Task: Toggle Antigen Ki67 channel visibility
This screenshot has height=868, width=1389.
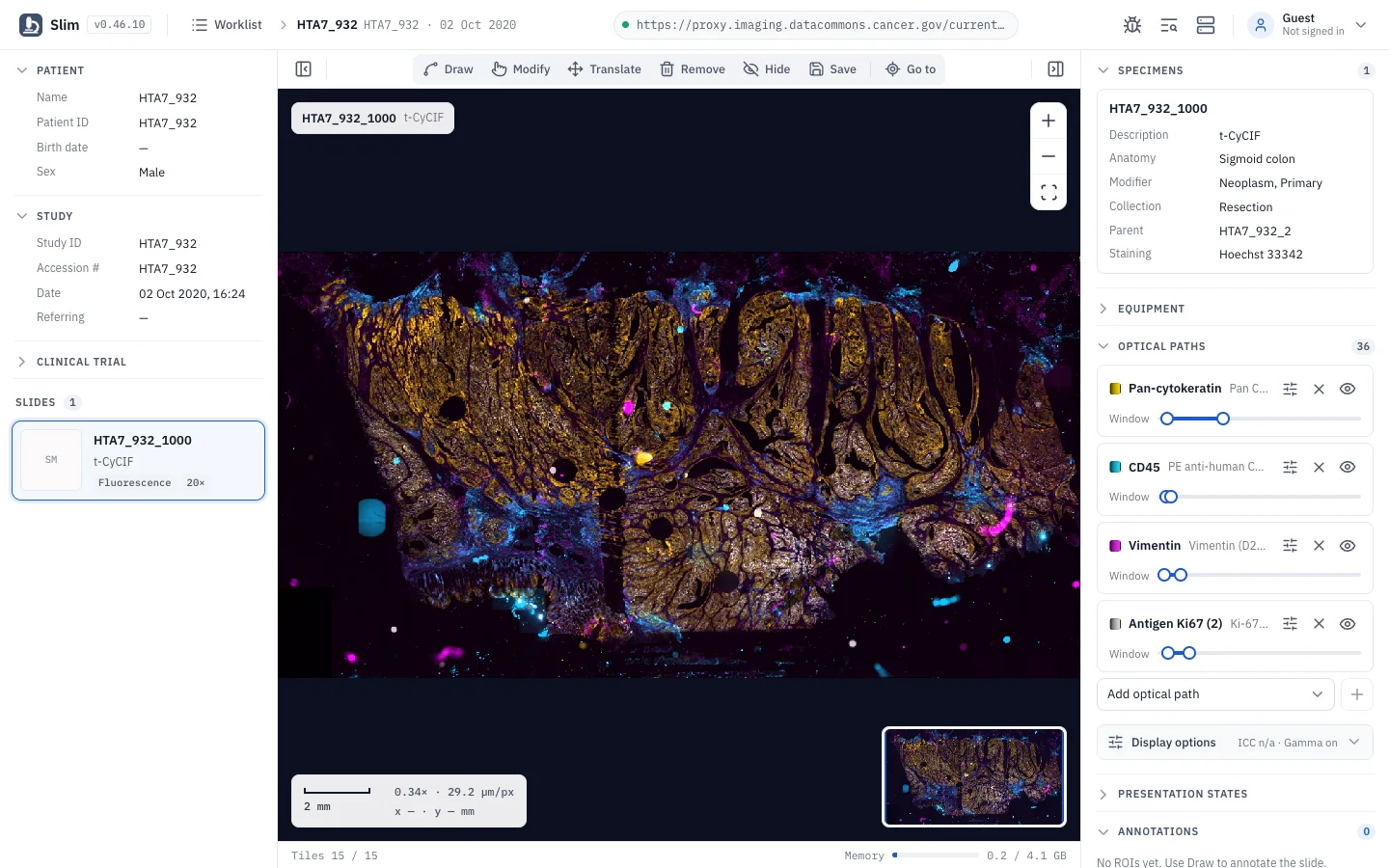Action: (1348, 624)
